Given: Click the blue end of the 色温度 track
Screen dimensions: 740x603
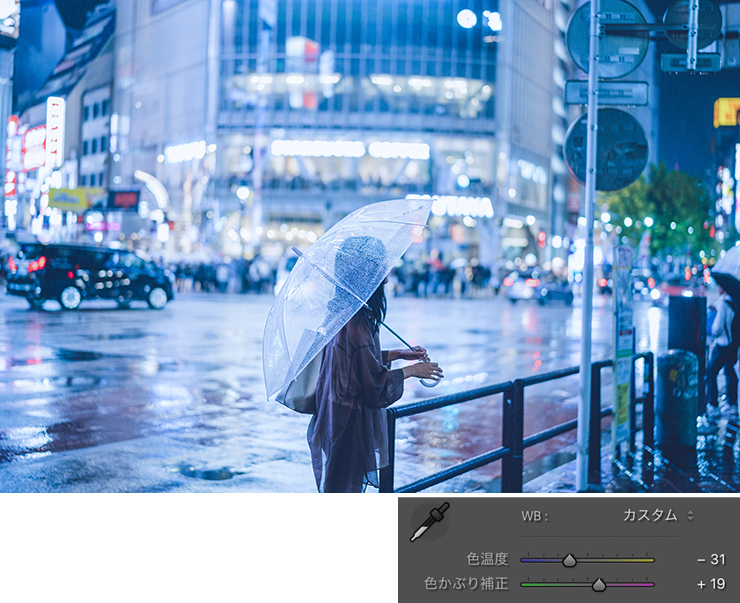Looking at the screenshot, I should (525, 561).
